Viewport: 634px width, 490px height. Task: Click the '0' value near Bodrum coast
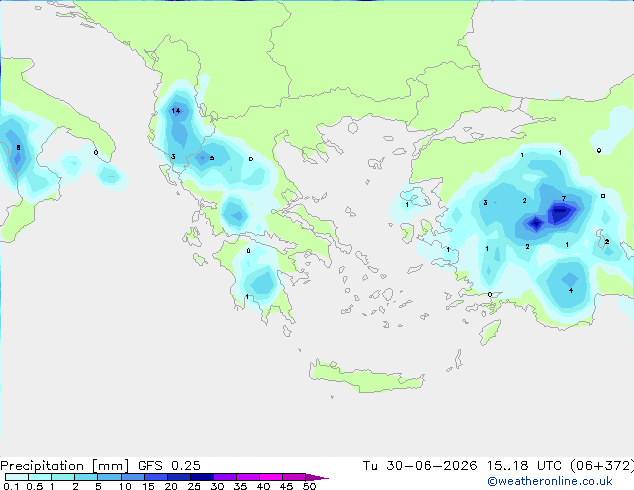pos(490,294)
